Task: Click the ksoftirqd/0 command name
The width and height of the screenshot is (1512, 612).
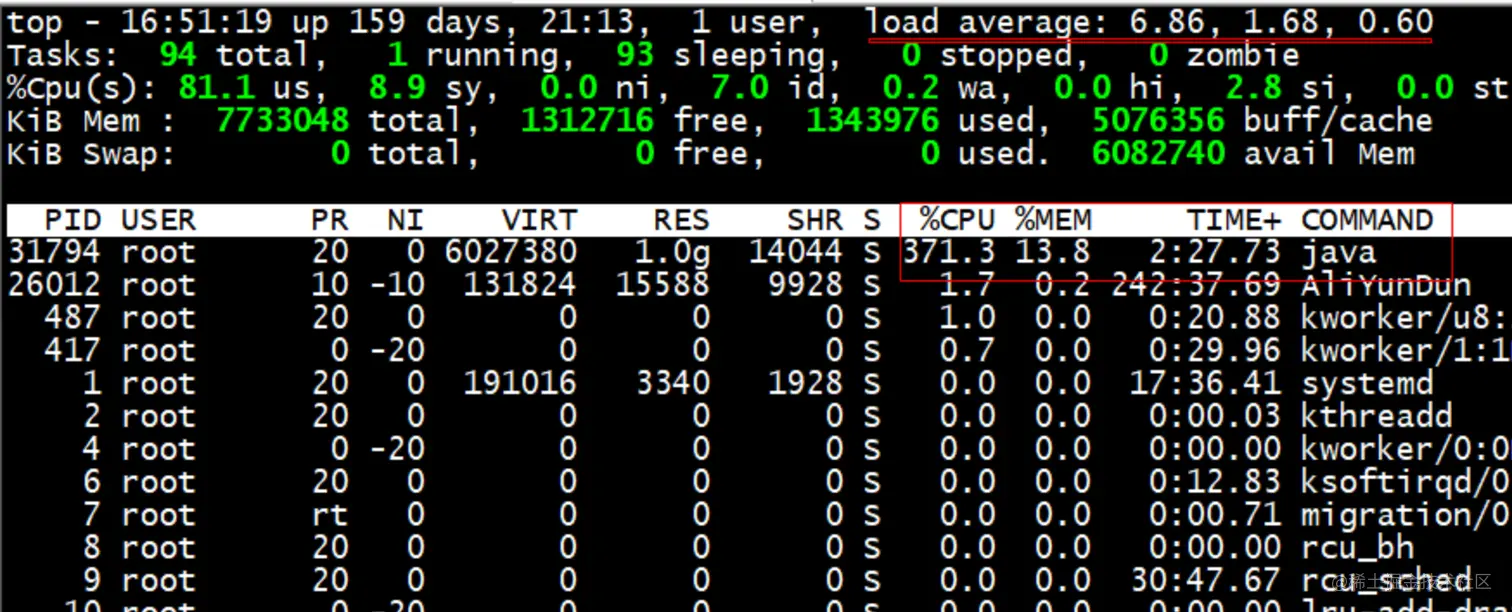Action: (1406, 483)
